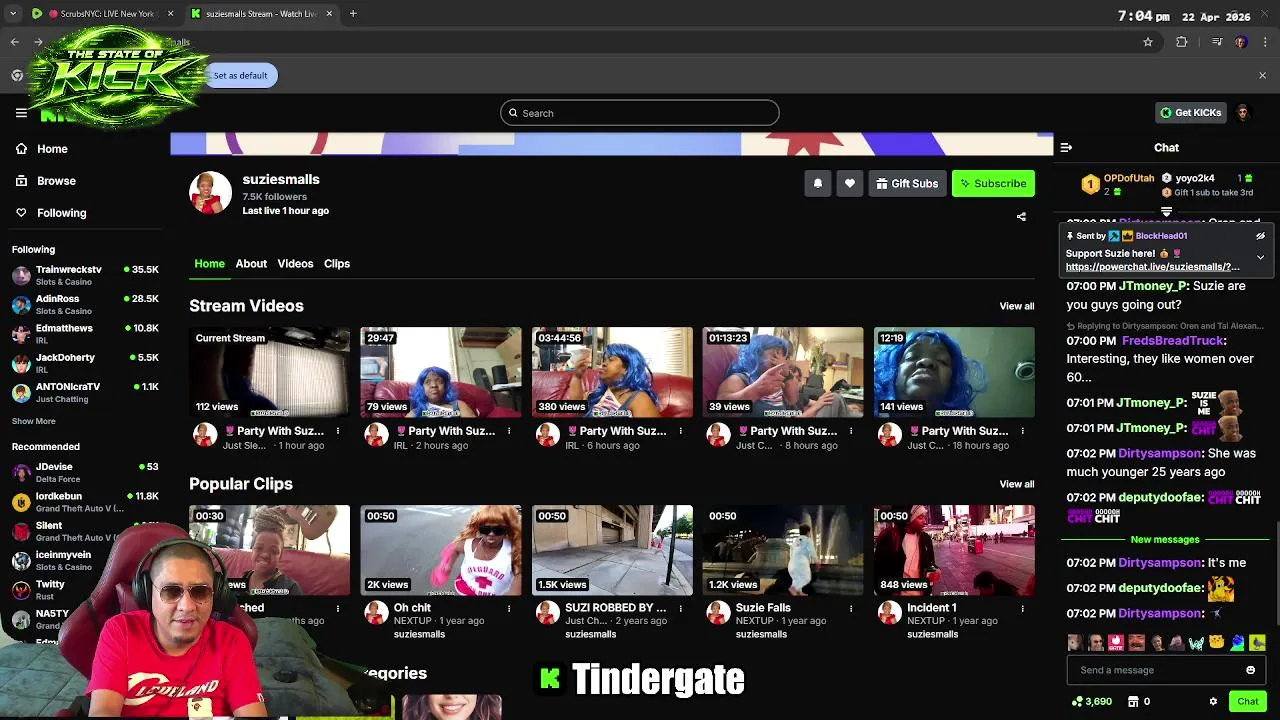Open the browser extensions puzzle icon
This screenshot has height=720, width=1280.
1182,42
